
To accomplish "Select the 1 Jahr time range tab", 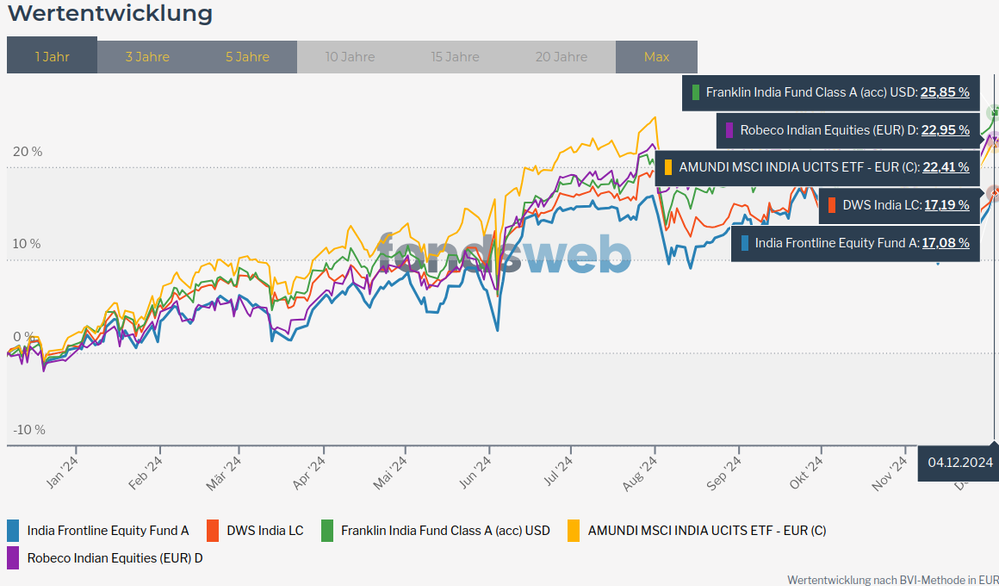I will (52, 56).
